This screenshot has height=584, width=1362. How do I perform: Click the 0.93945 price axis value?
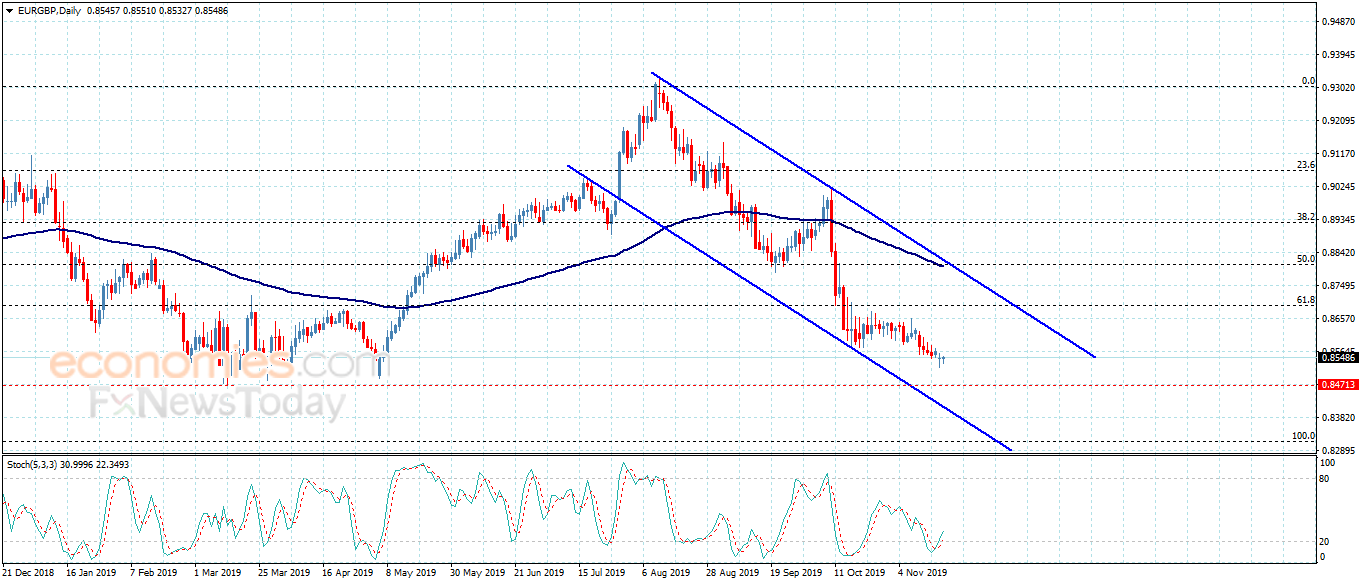pos(1338,54)
